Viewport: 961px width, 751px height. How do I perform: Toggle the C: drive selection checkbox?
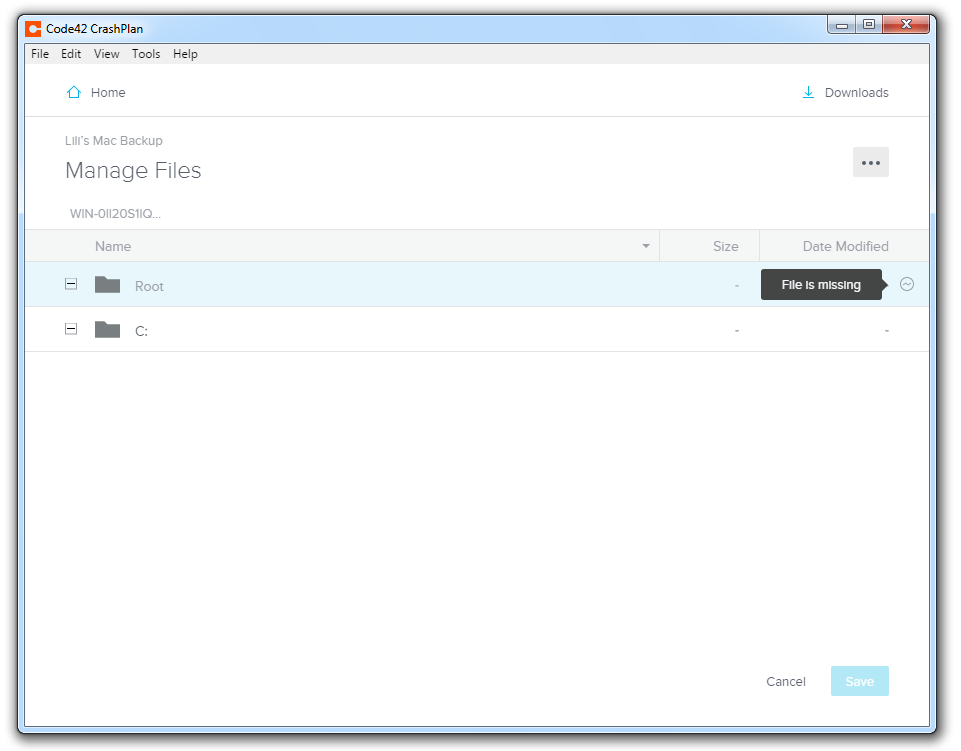coord(71,329)
